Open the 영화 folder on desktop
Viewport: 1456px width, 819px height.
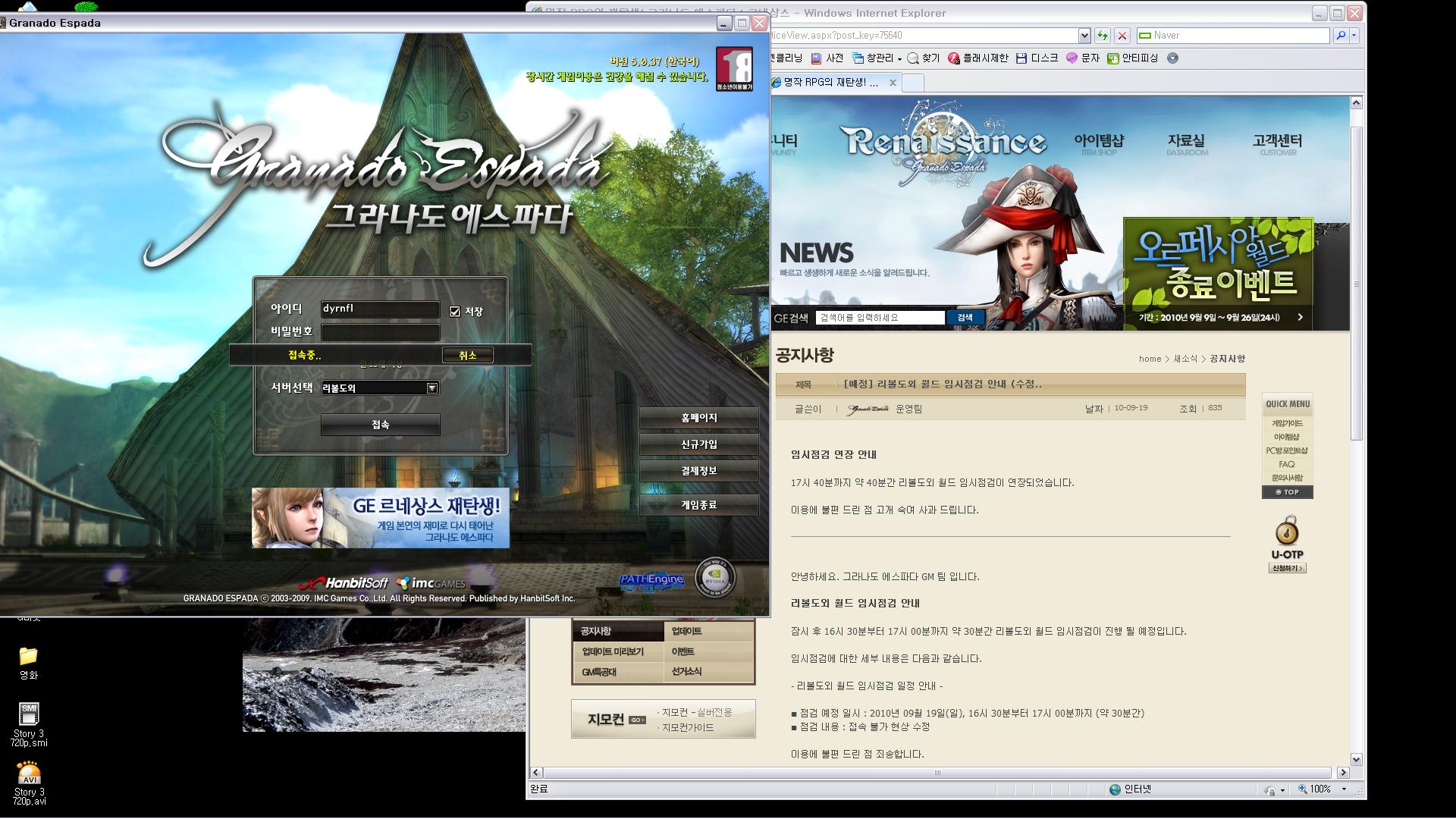[x=28, y=663]
